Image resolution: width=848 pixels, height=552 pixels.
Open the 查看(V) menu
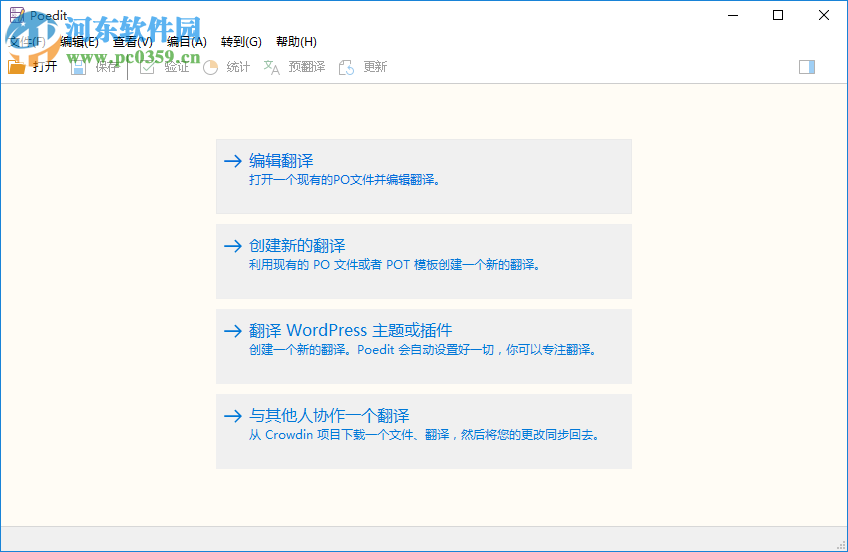(x=132, y=42)
